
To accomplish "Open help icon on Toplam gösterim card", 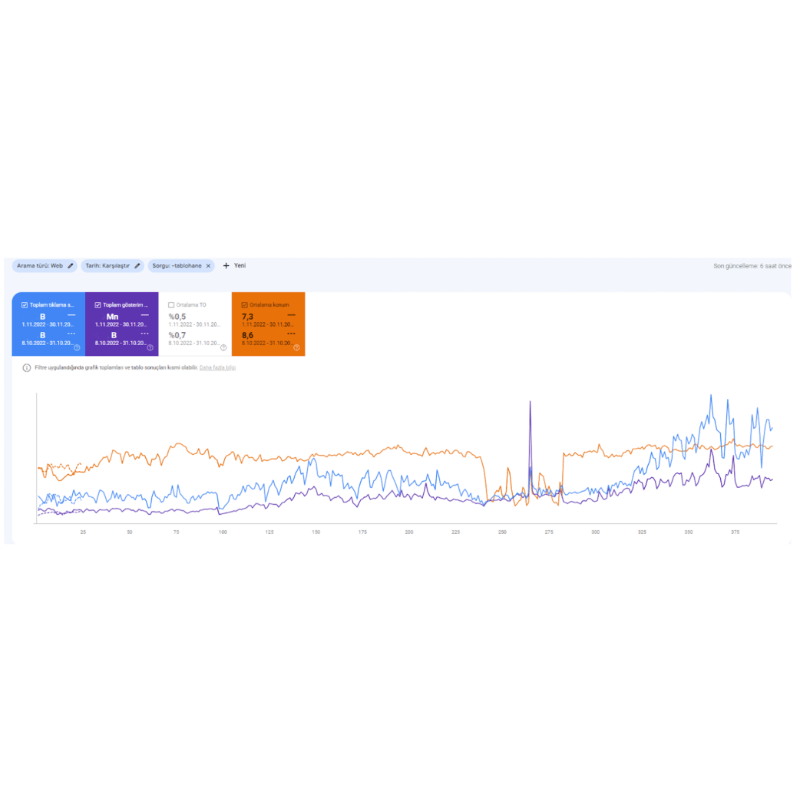I will pyautogui.click(x=150, y=347).
